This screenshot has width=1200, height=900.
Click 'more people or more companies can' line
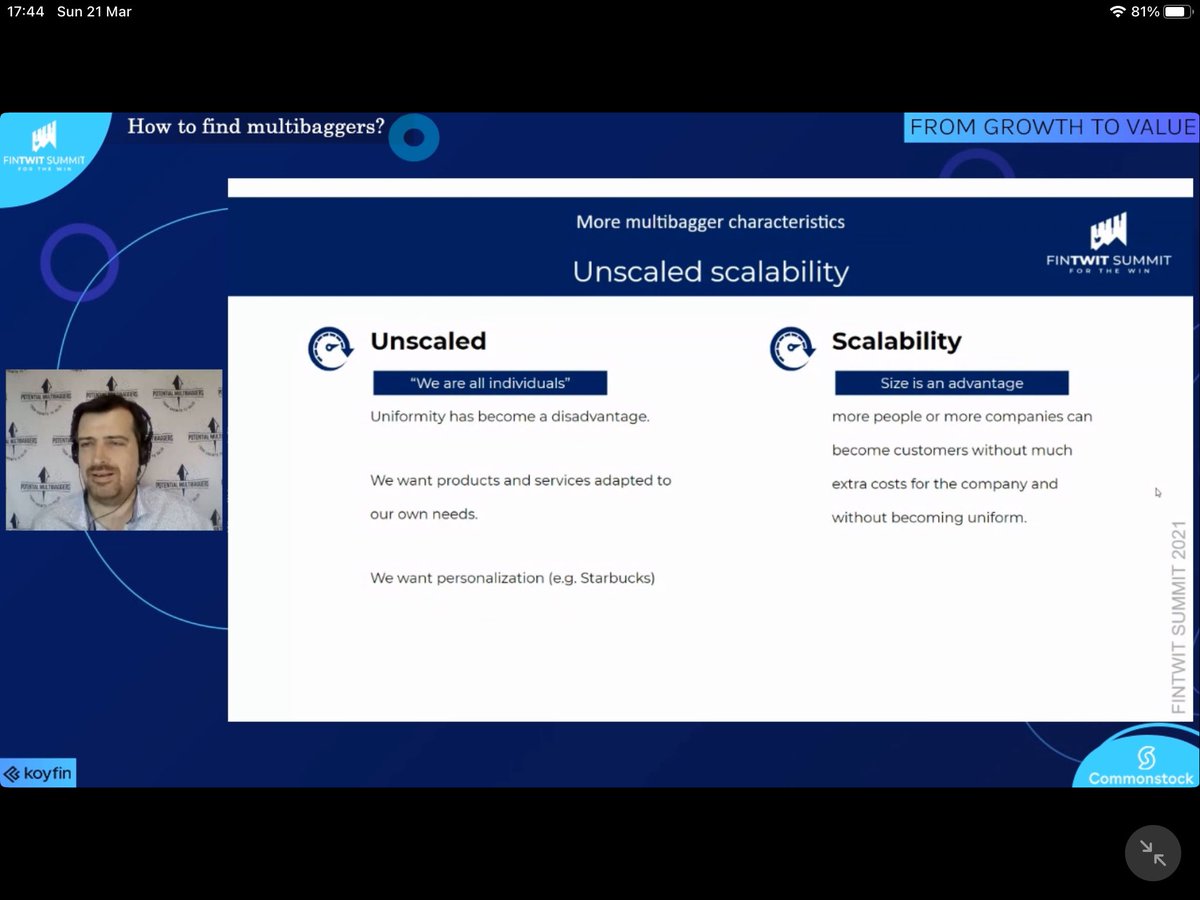[x=962, y=416]
